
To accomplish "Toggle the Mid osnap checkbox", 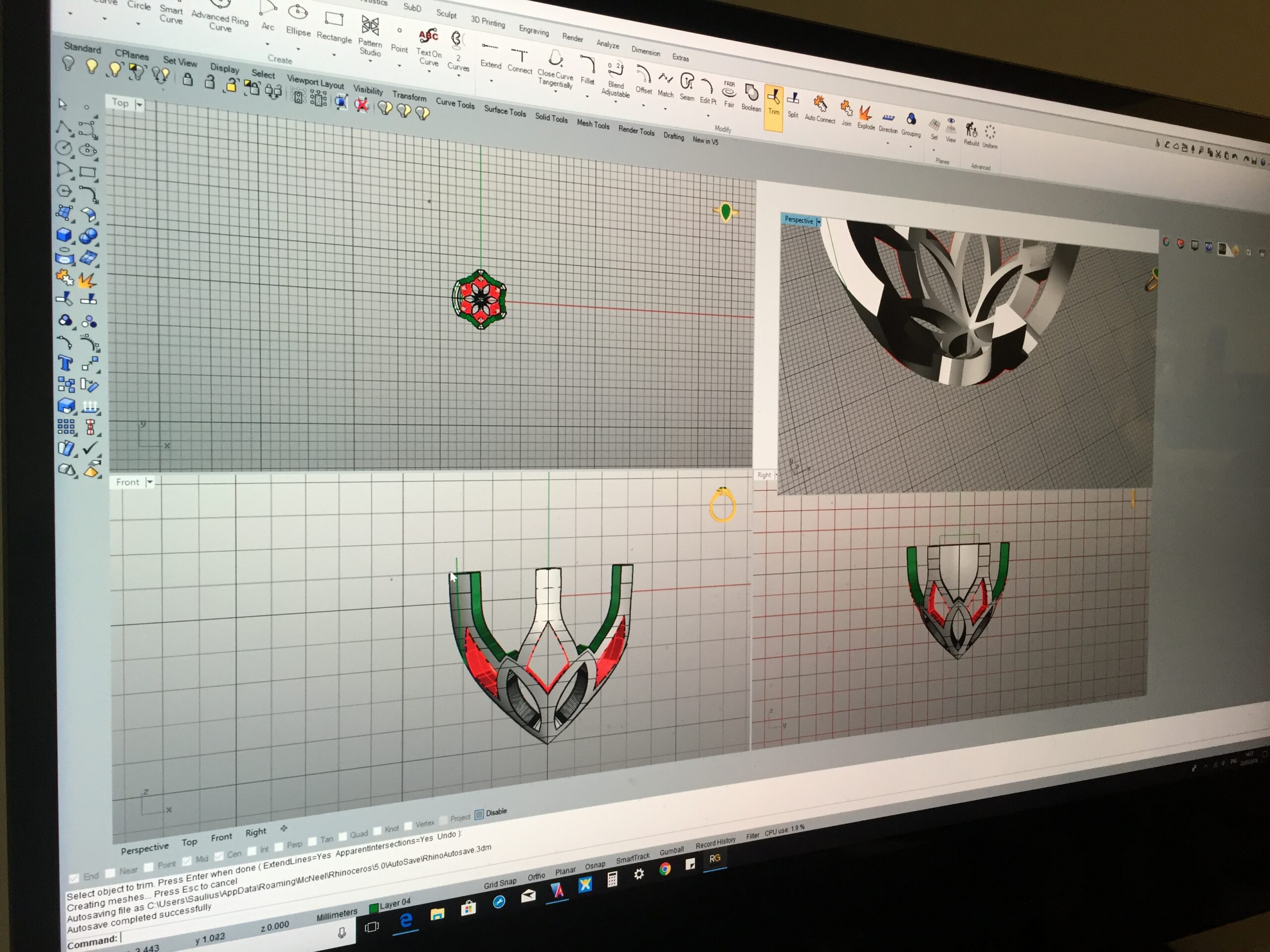I will (x=187, y=861).
